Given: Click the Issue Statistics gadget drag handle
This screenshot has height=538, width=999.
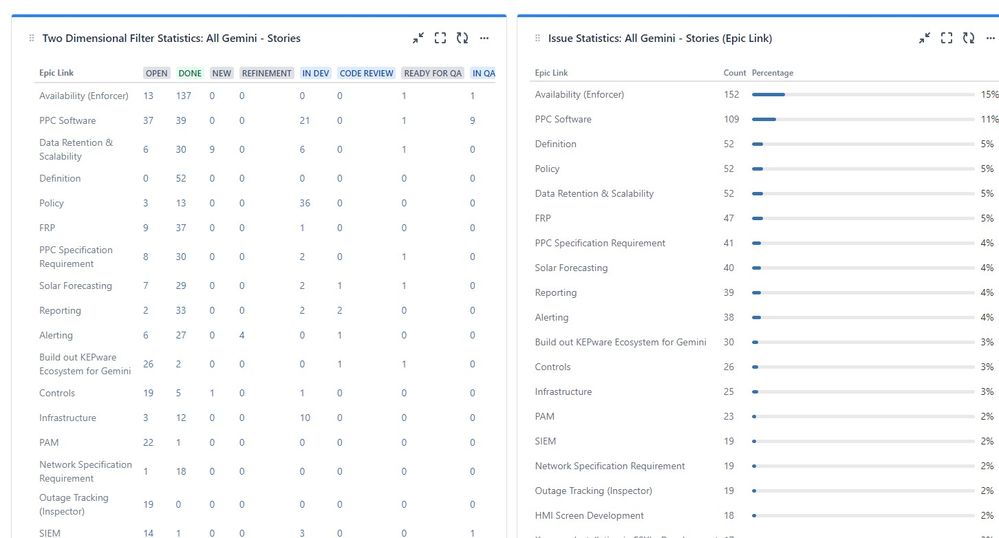Looking at the screenshot, I should 537,38.
